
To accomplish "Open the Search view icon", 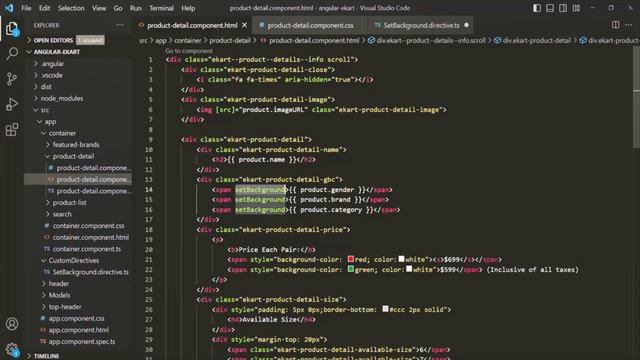I will pyautogui.click(x=12, y=53).
